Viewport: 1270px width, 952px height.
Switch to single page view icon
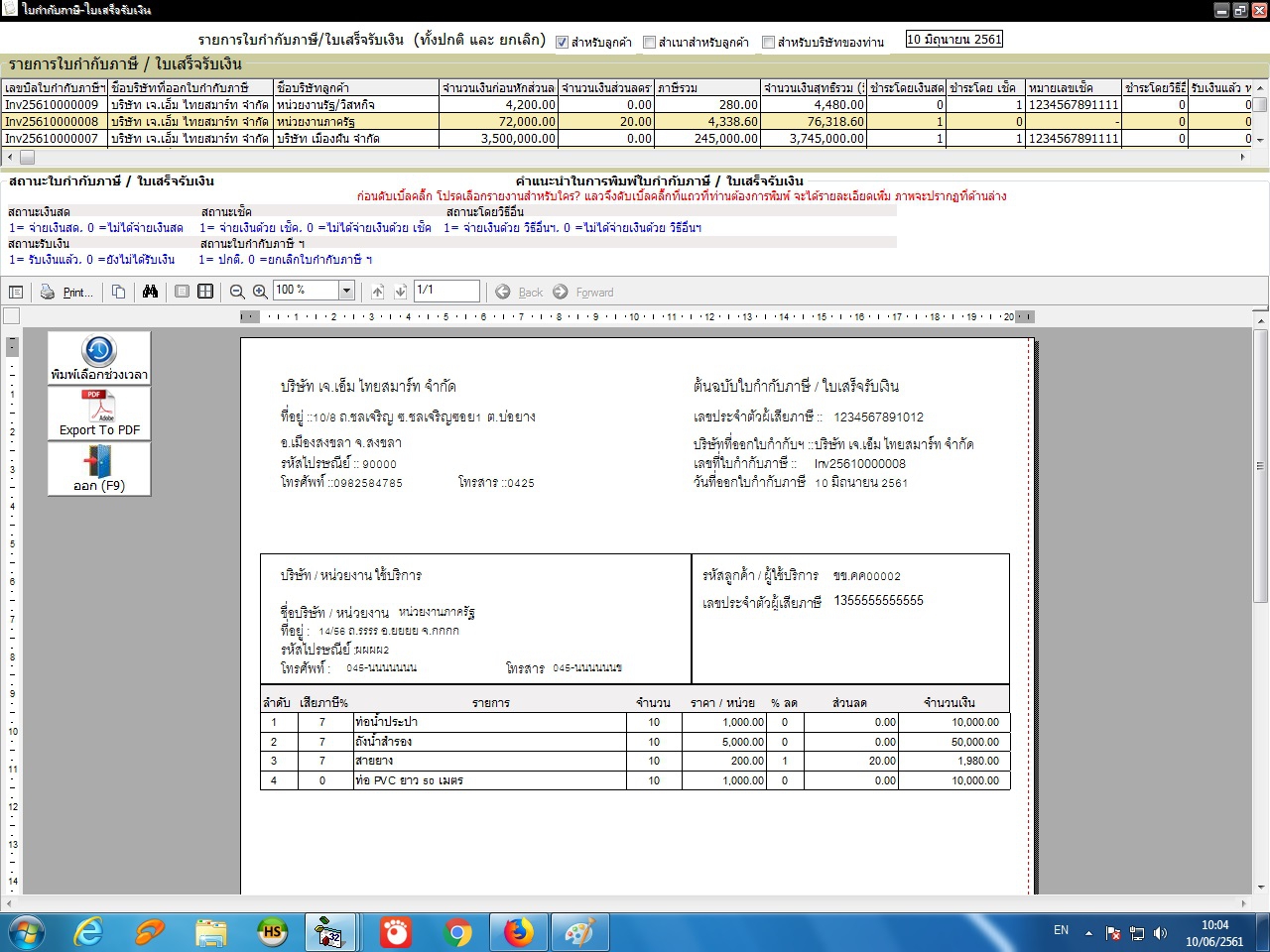coord(182,292)
